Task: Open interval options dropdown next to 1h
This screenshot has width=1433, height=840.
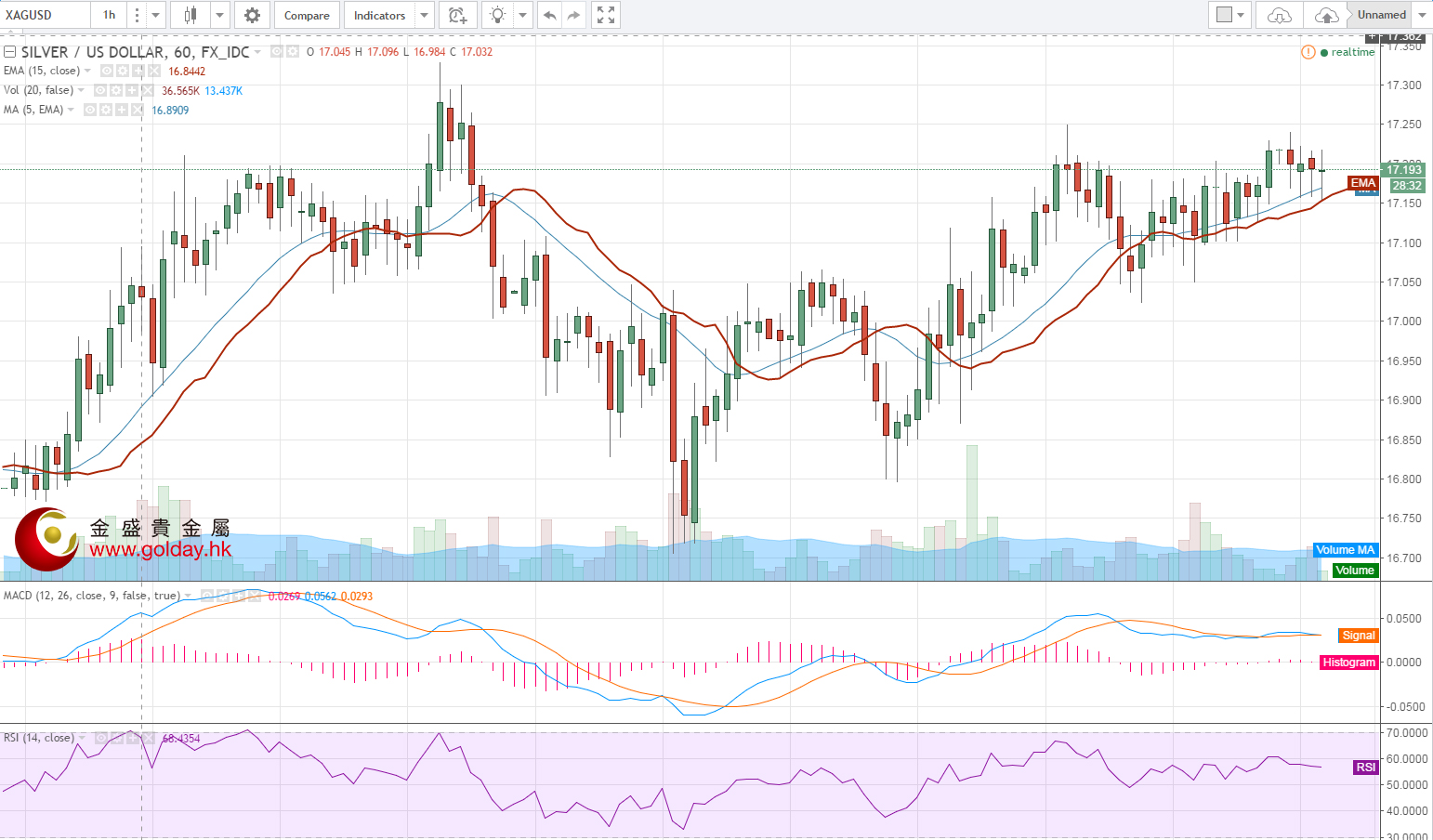Action: 155,15
